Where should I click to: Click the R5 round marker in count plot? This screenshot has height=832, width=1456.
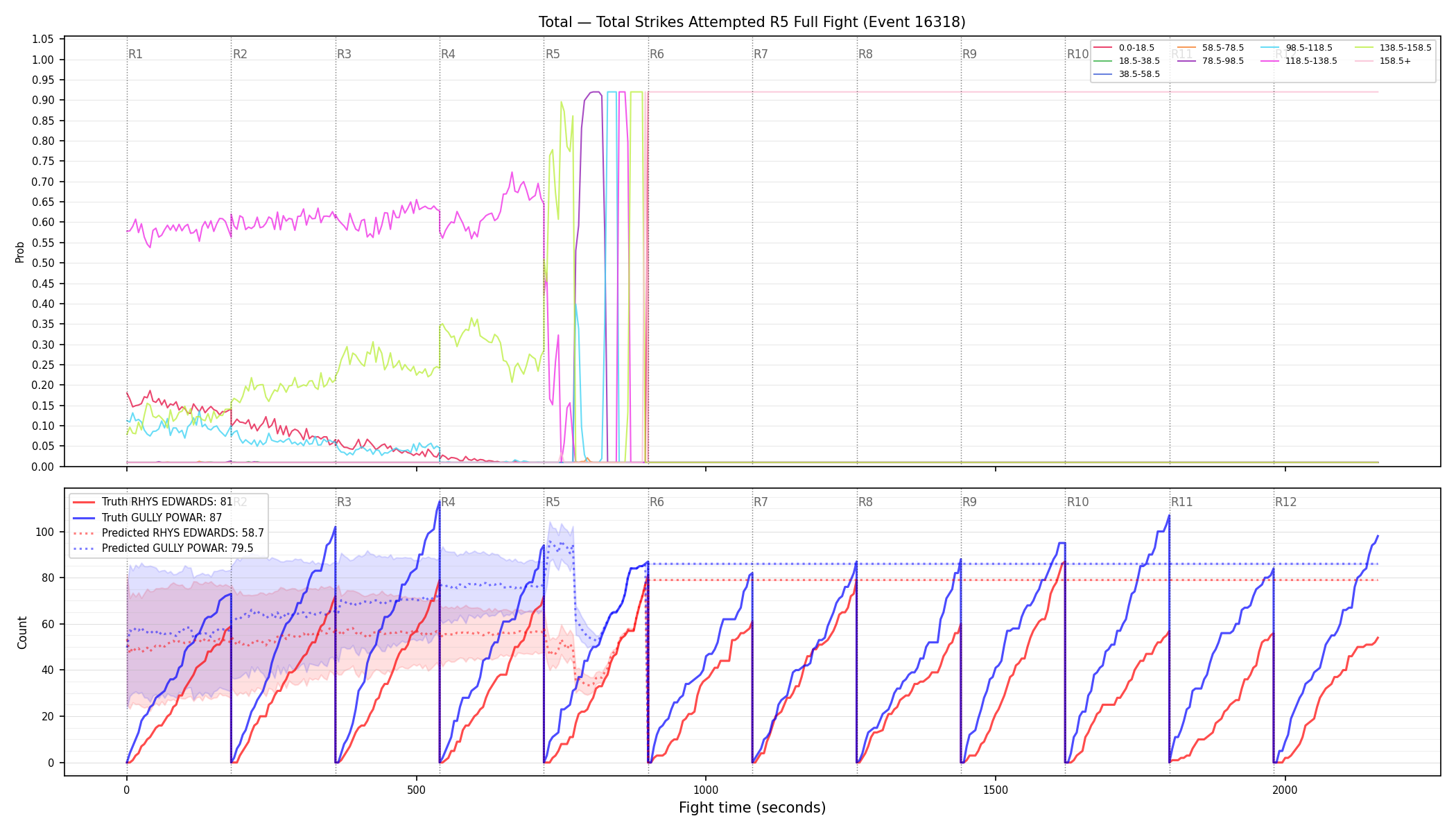coord(553,502)
